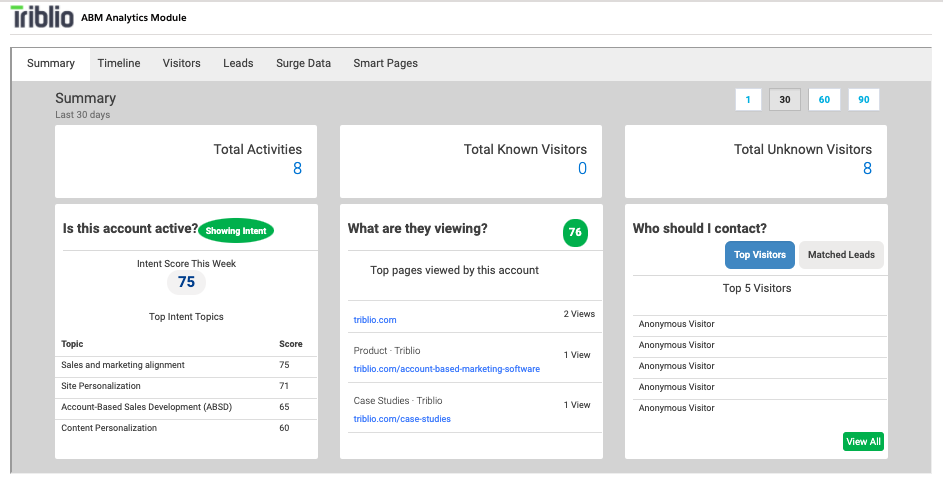
Task: Click the Triblio logo
Action: point(42,17)
